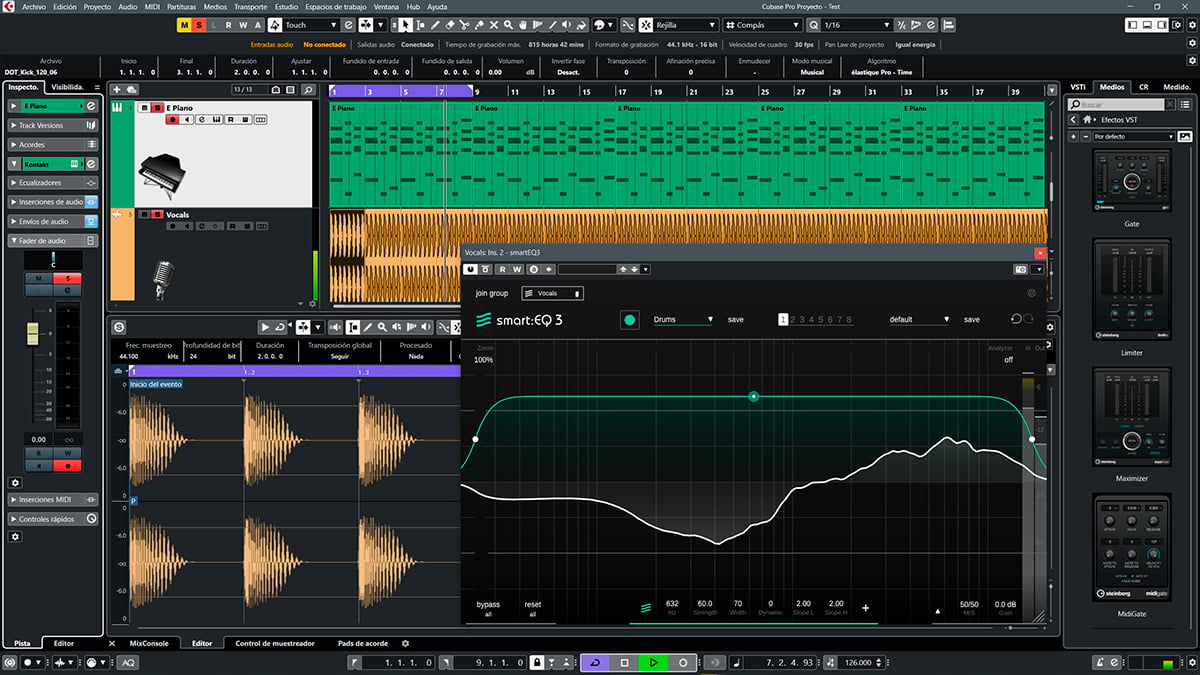Switch to the Pads de acorde tab
Image resolution: width=1200 pixels, height=675 pixels.
[362, 643]
